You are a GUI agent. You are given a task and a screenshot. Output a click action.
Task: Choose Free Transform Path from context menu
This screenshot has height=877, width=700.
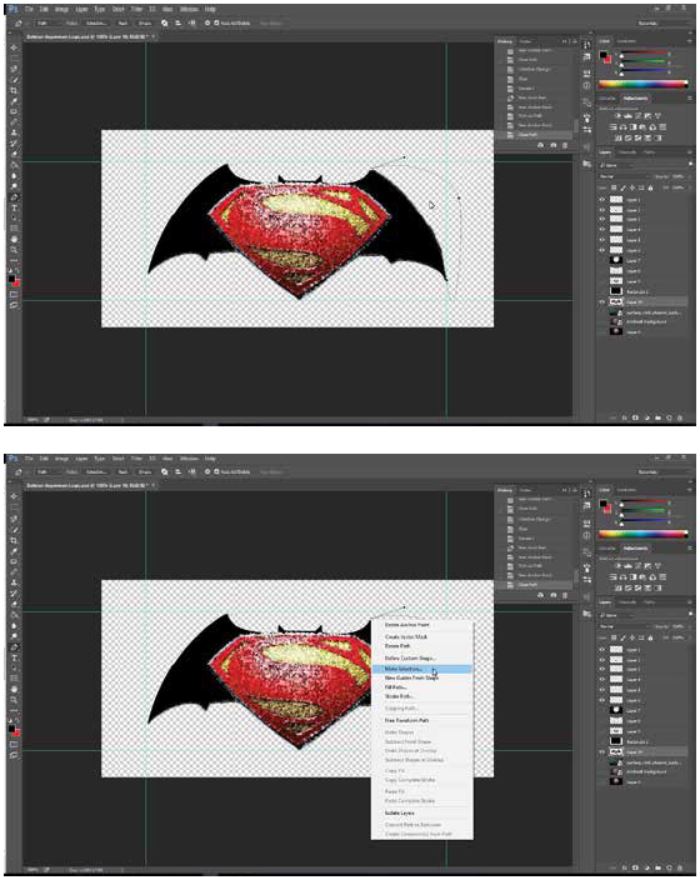coord(422,720)
